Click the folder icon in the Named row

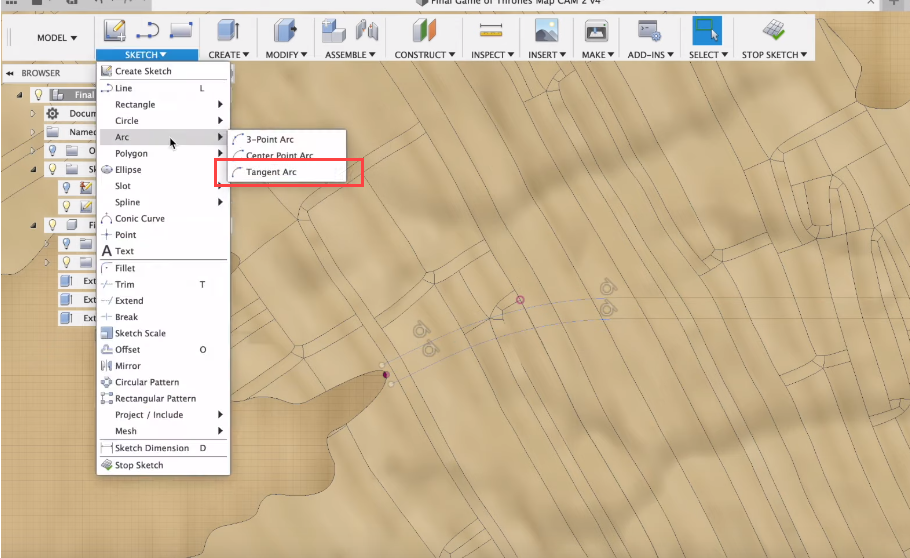[53, 132]
